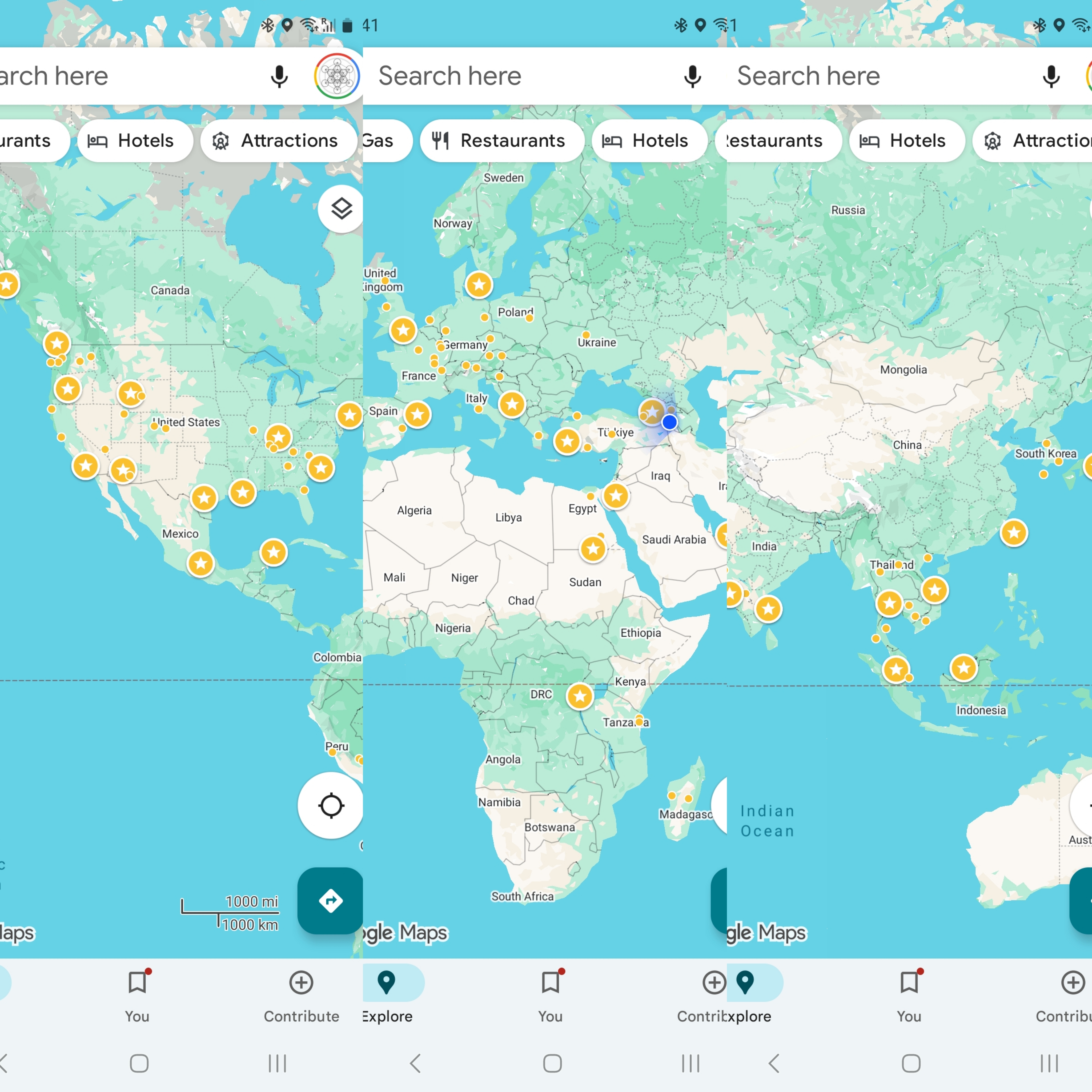Select the star pin at southern tip of India

(x=768, y=609)
